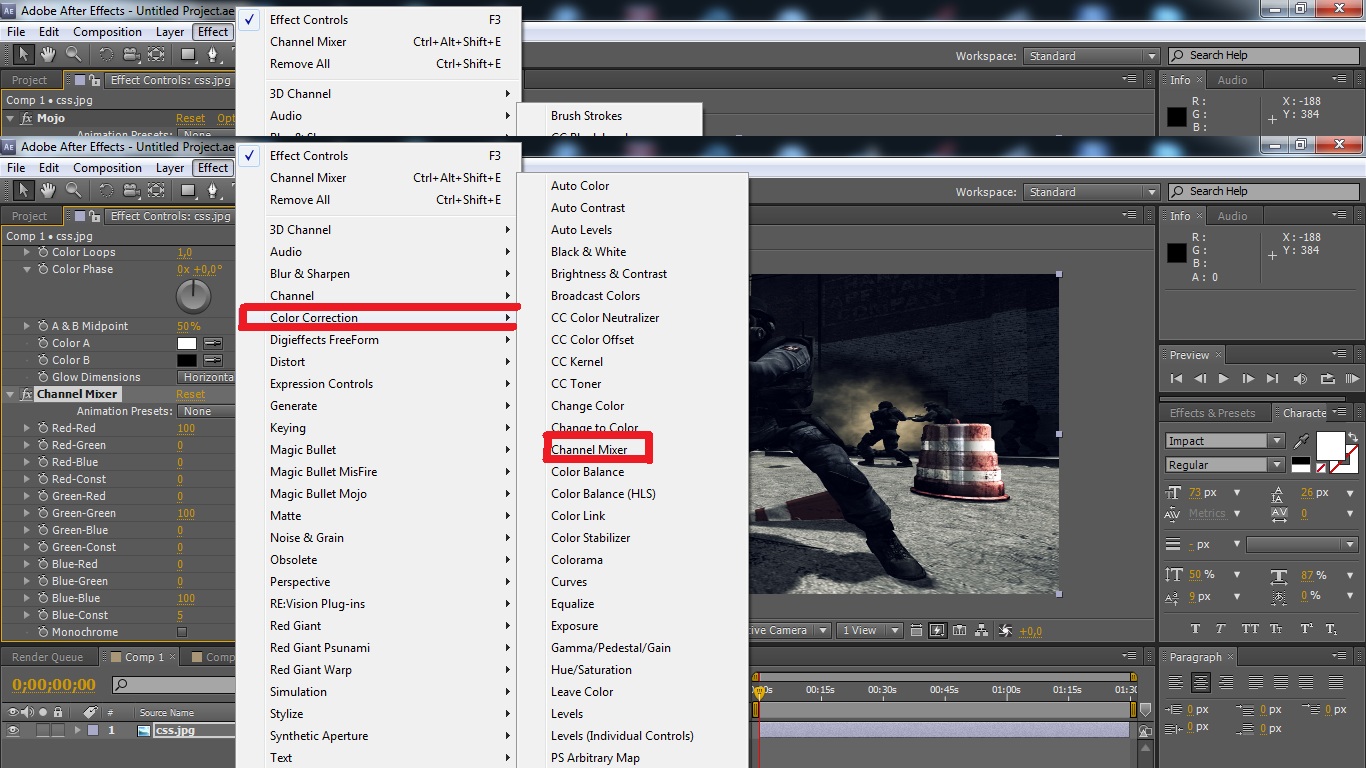
Task: Enable Small Caps in Character panel
Action: pos(1277,630)
